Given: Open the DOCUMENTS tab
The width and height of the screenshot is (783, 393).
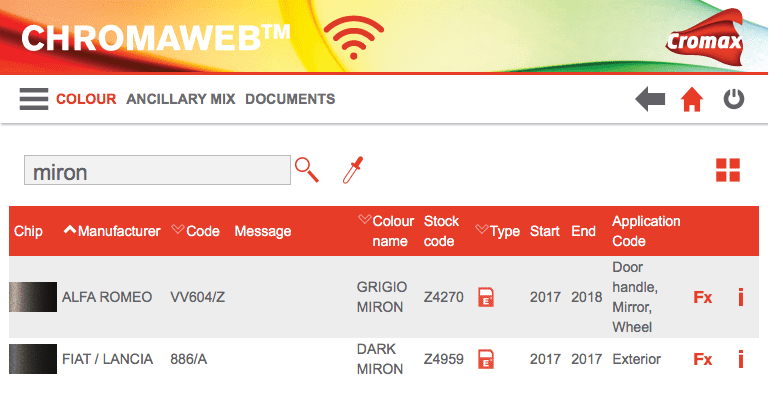Looking at the screenshot, I should point(290,99).
